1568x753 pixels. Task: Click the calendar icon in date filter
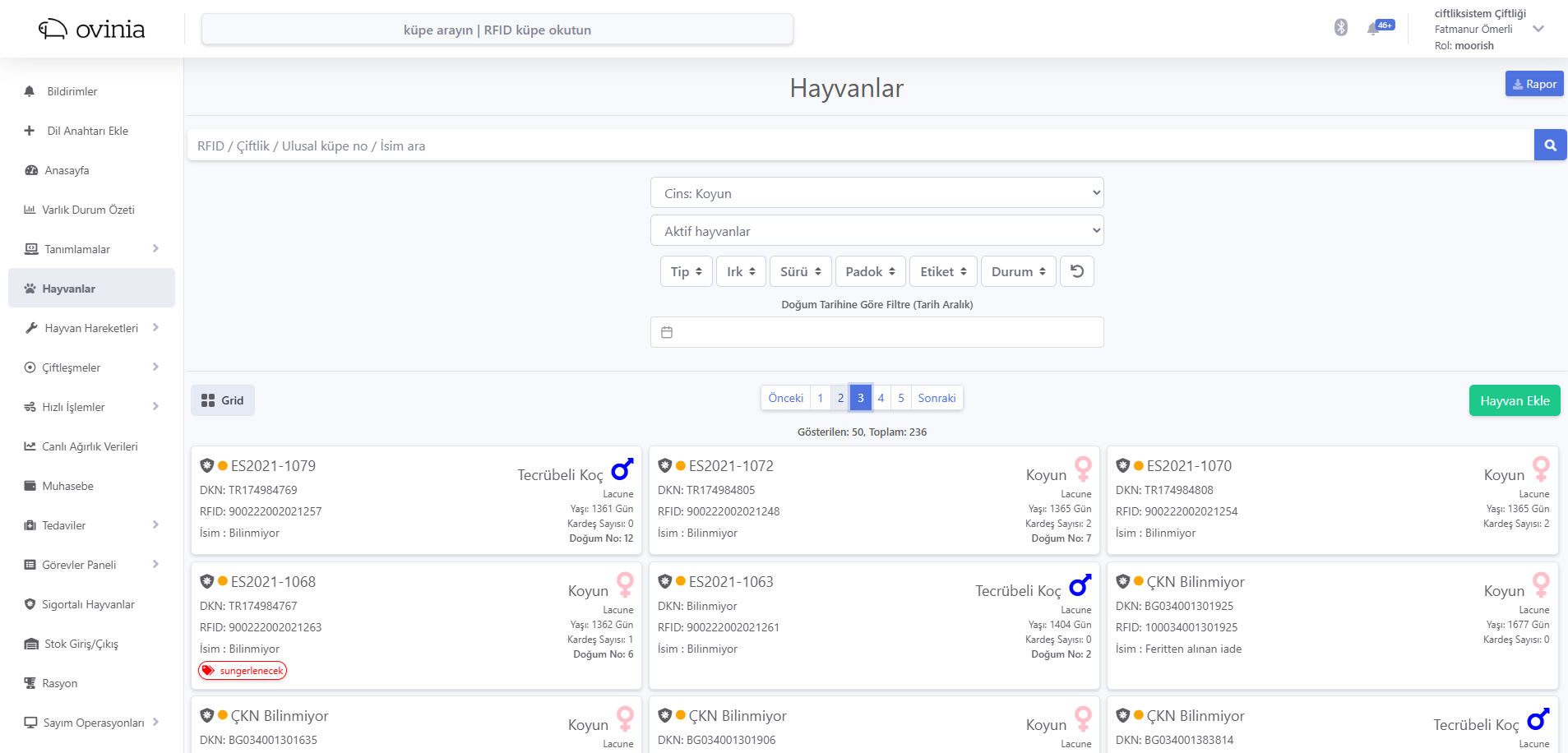point(667,332)
